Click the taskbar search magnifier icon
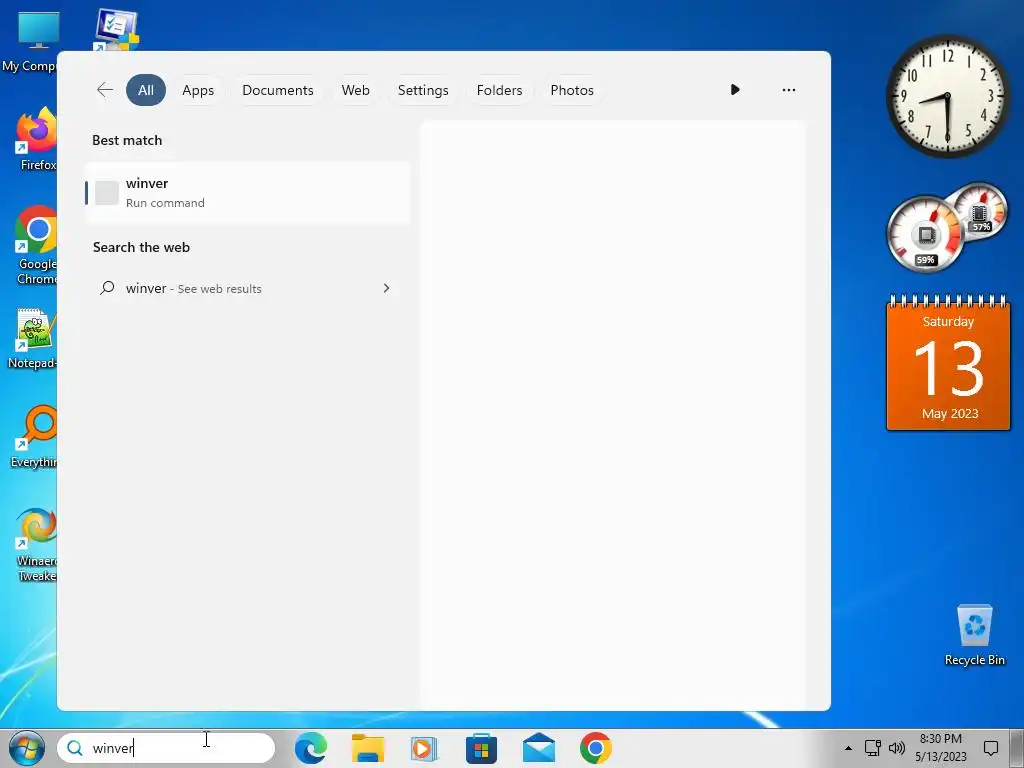Image resolution: width=1024 pixels, height=768 pixels. point(75,748)
